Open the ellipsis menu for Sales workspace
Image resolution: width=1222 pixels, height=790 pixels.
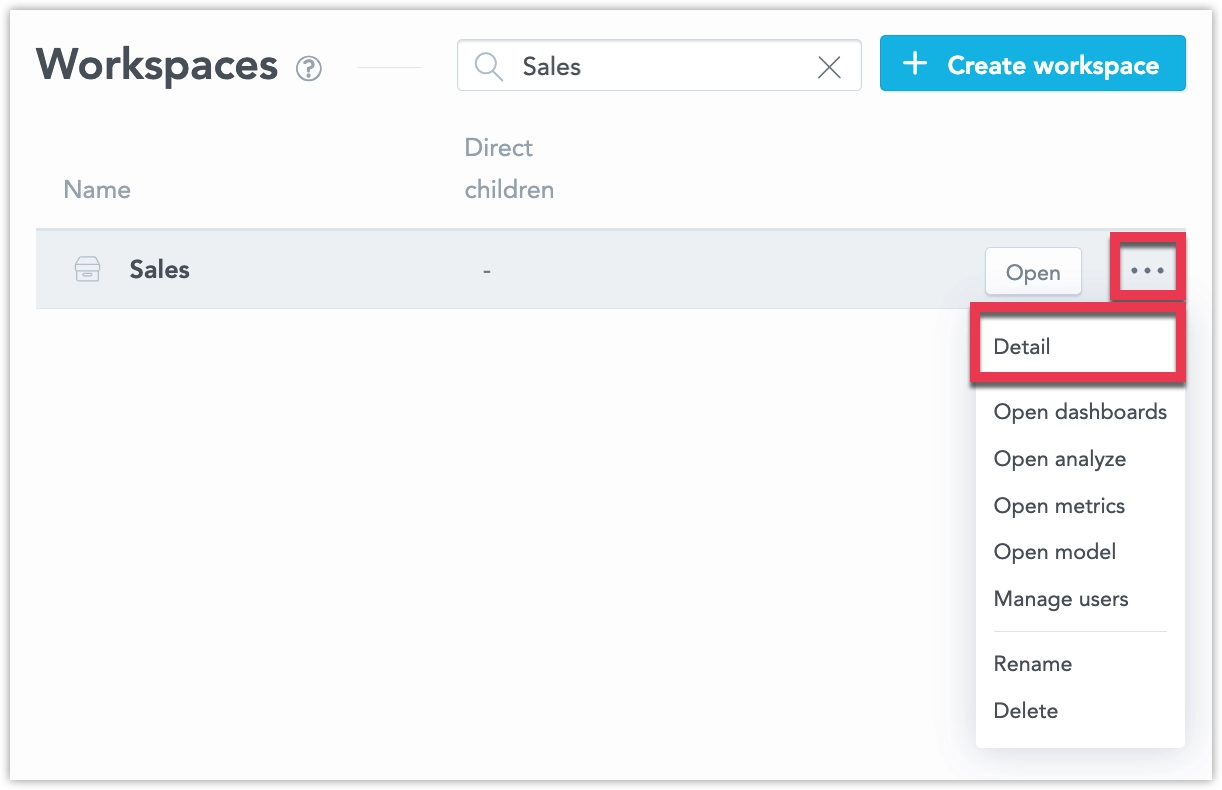[1147, 268]
